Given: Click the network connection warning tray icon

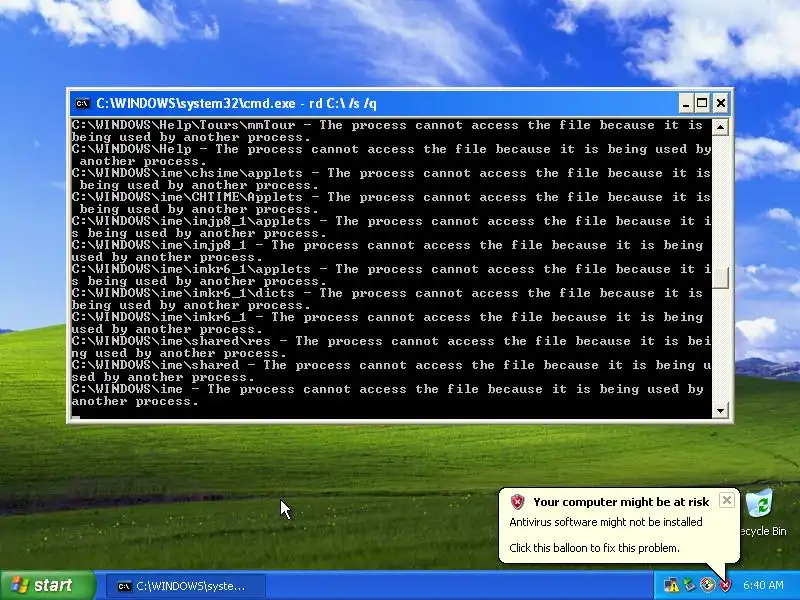Looking at the screenshot, I should pos(671,585).
